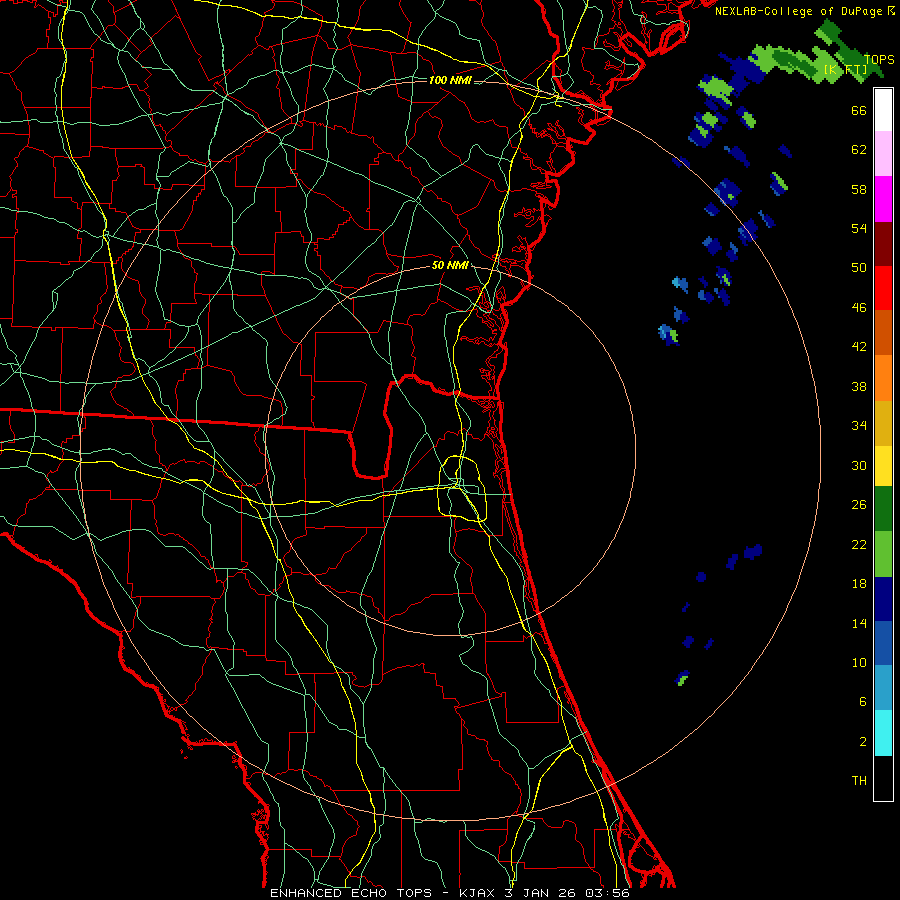This screenshot has width=900, height=900.
Task: Select the light green legend swatch
Action: tap(883, 554)
